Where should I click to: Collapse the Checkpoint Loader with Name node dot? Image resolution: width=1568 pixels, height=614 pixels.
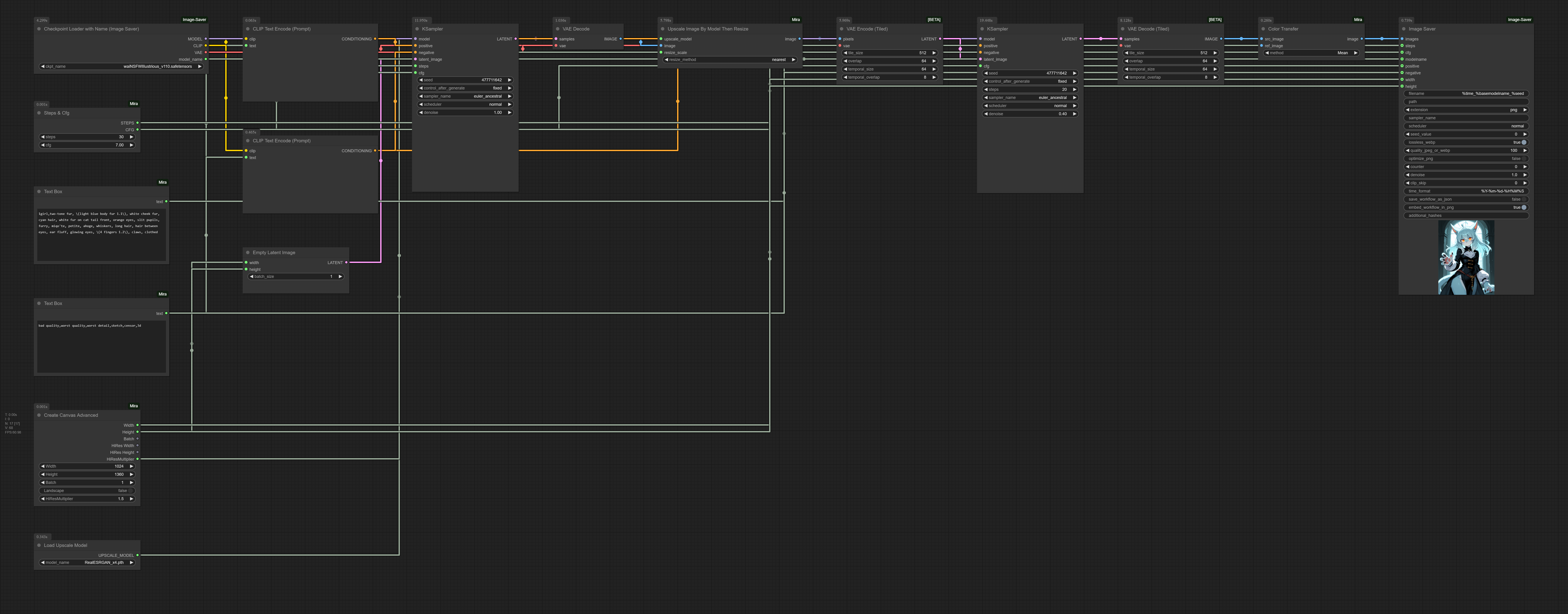(x=39, y=29)
